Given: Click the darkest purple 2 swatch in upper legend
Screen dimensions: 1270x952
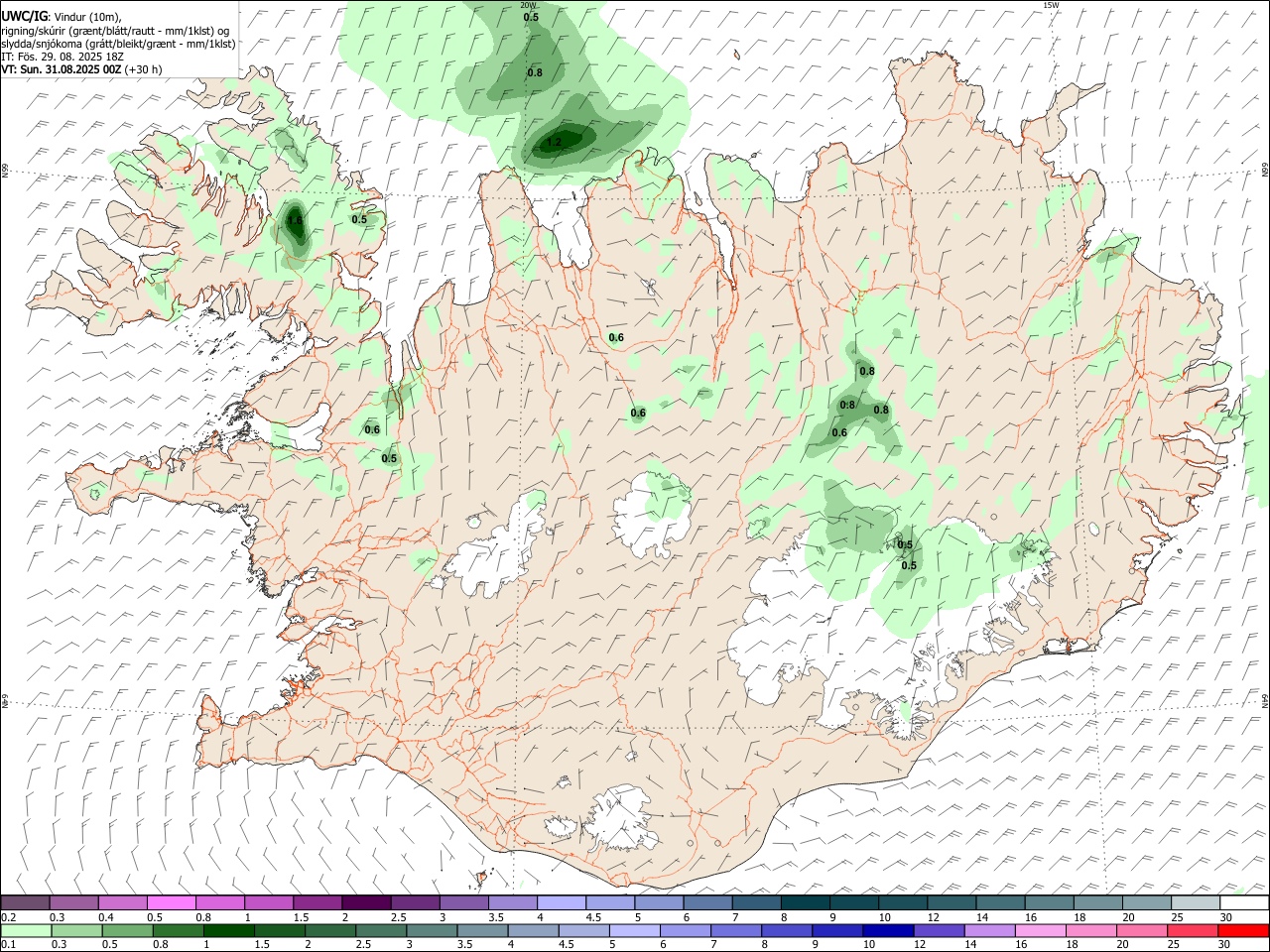Looking at the screenshot, I should 366,903.
